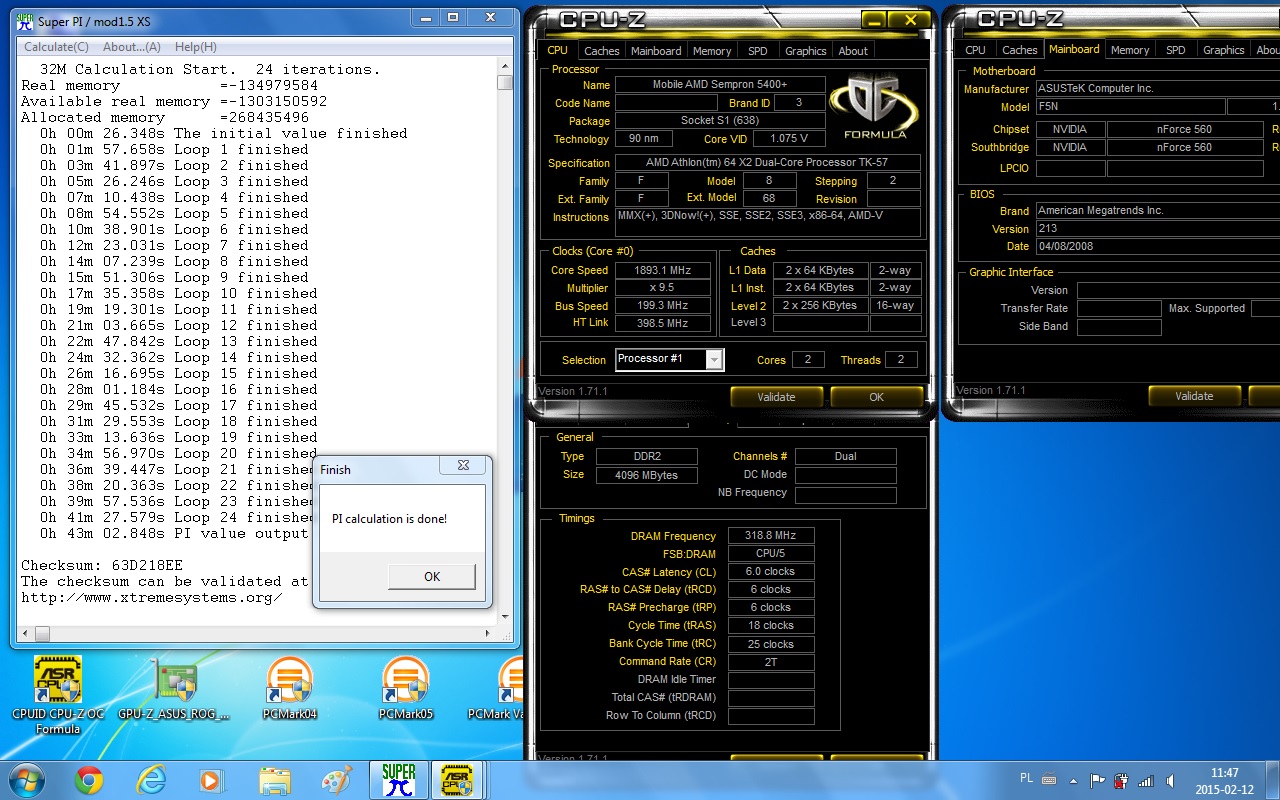This screenshot has height=800, width=1280.
Task: Open the Windows Start menu
Action: point(26,780)
